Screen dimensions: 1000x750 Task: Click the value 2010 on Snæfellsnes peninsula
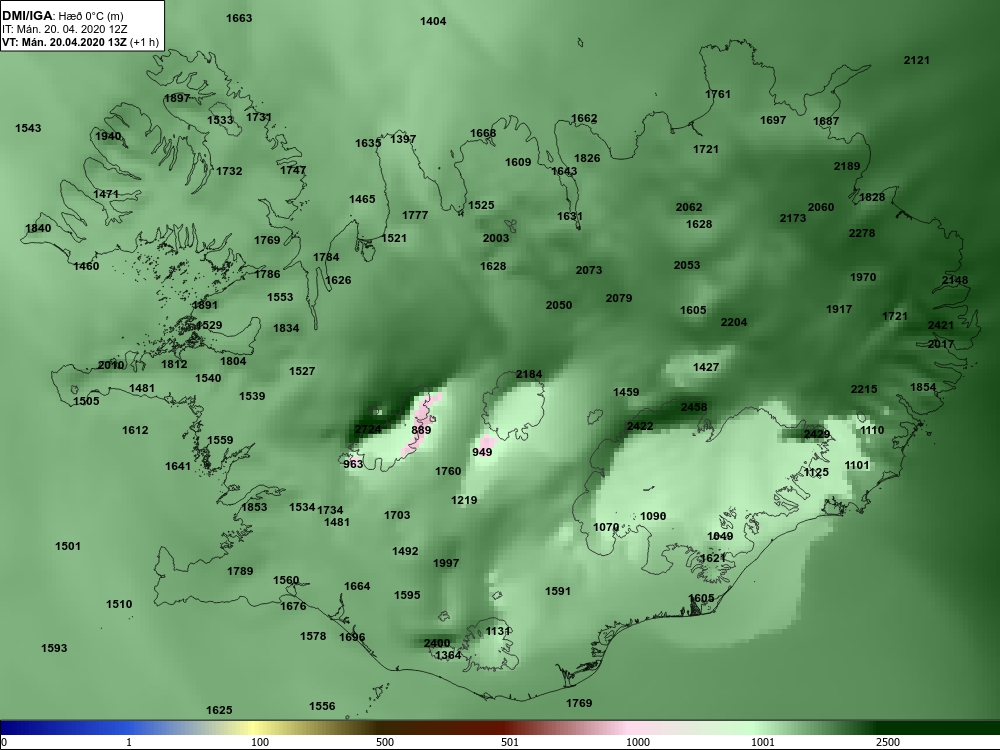(x=111, y=365)
